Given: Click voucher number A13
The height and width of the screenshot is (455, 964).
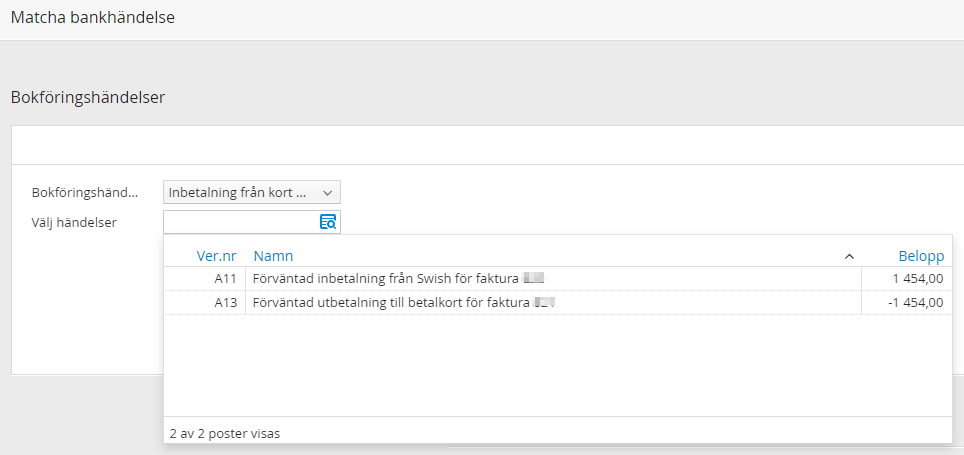Looking at the screenshot, I should [x=225, y=303].
